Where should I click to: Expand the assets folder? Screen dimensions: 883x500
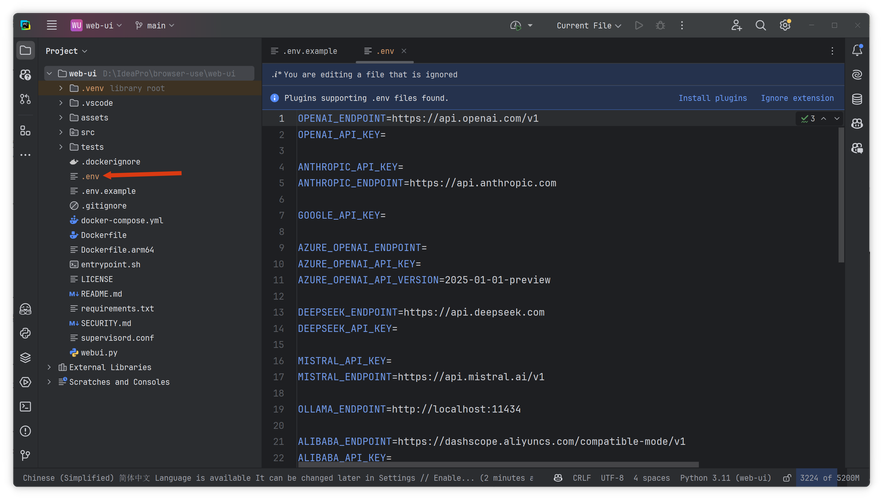tap(61, 118)
